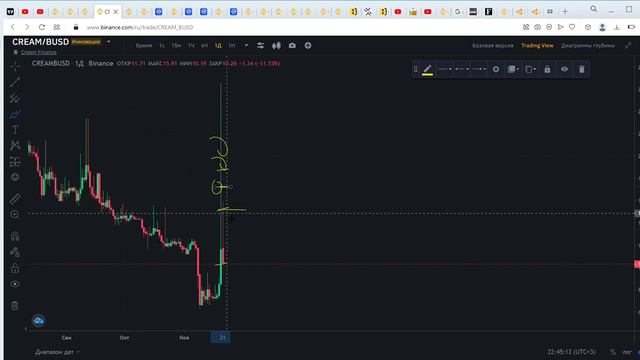Open timezone setting 22:45:13 (UTC+3)
This screenshot has height=360, width=640.
pyautogui.click(x=571, y=352)
